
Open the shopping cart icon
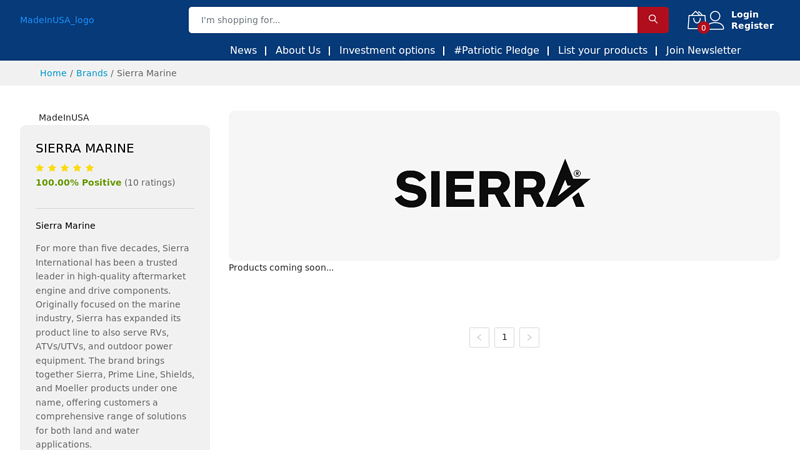(696, 20)
